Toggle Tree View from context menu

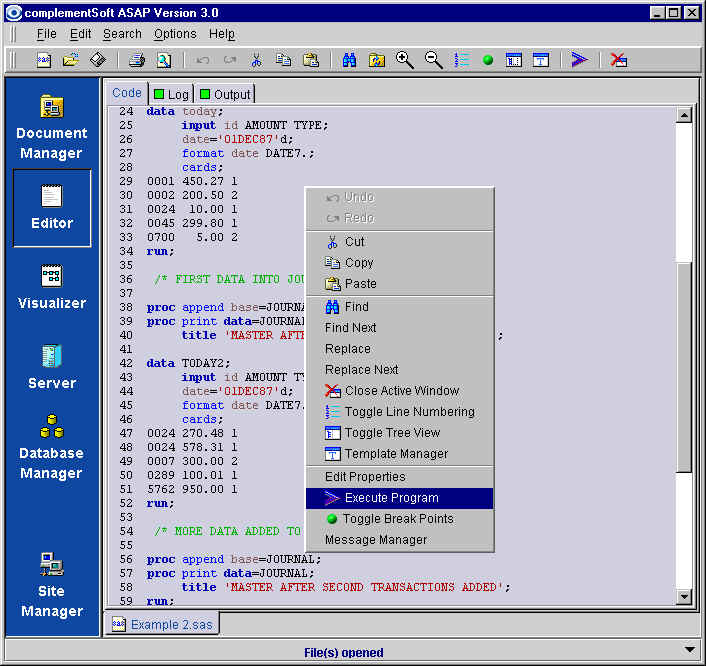pyautogui.click(x=399, y=433)
